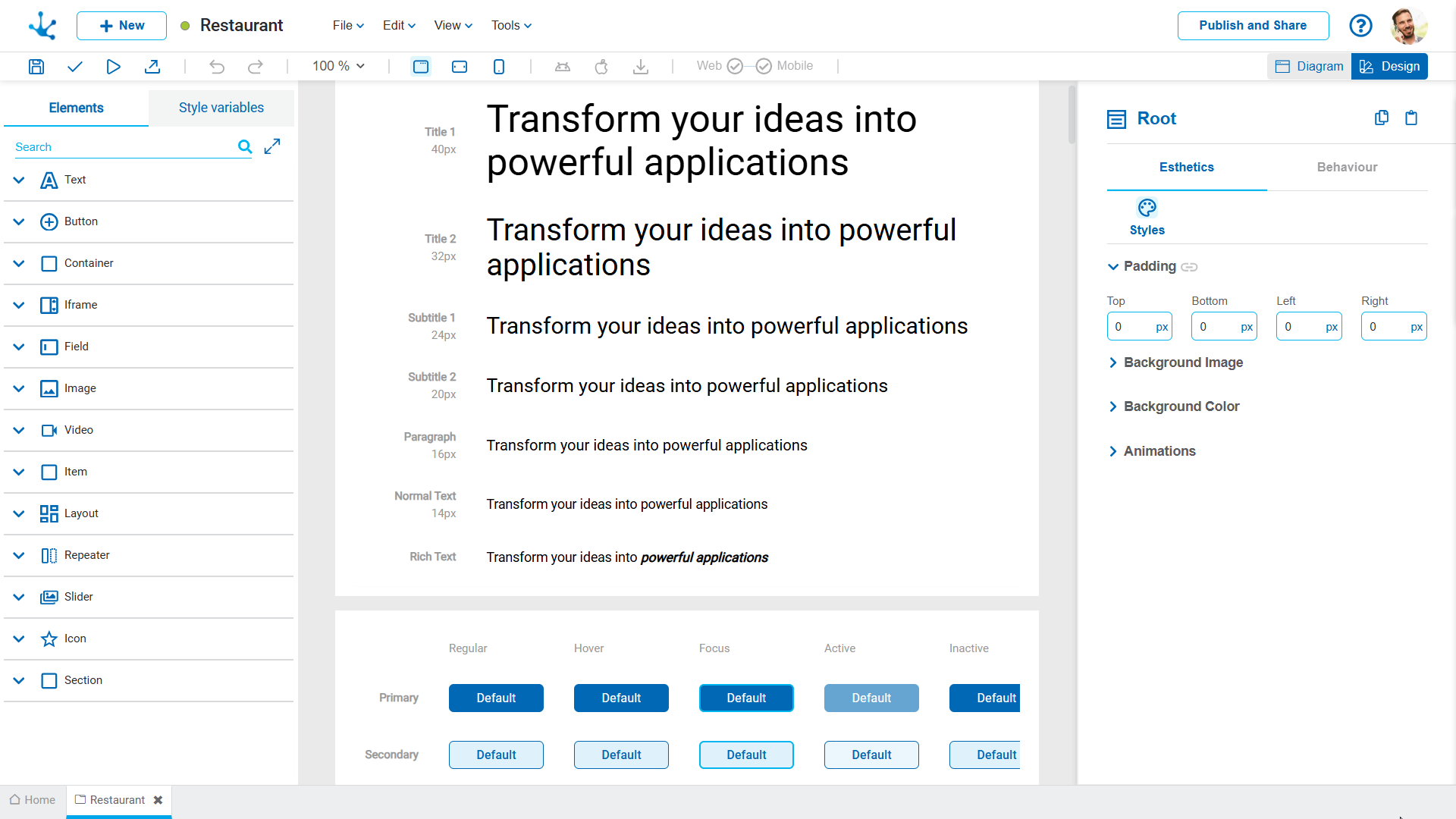Toggle the Padding link values icon

(1189, 267)
